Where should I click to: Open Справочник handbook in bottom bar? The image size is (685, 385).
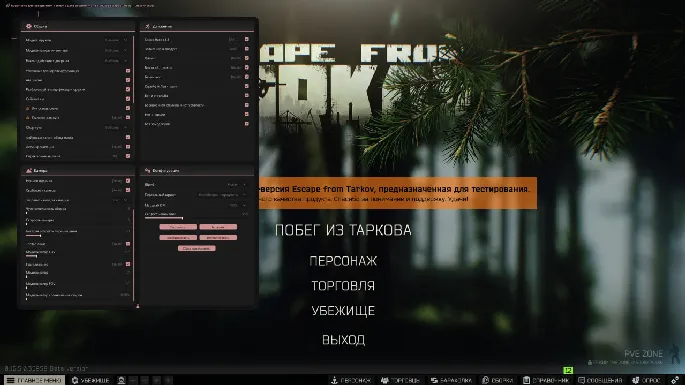point(546,380)
